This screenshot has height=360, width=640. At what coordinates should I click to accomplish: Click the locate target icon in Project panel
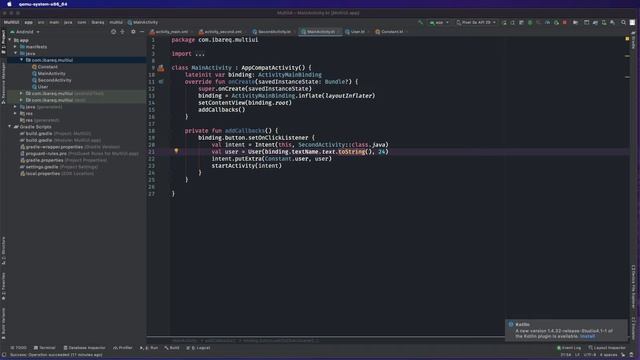(113, 32)
